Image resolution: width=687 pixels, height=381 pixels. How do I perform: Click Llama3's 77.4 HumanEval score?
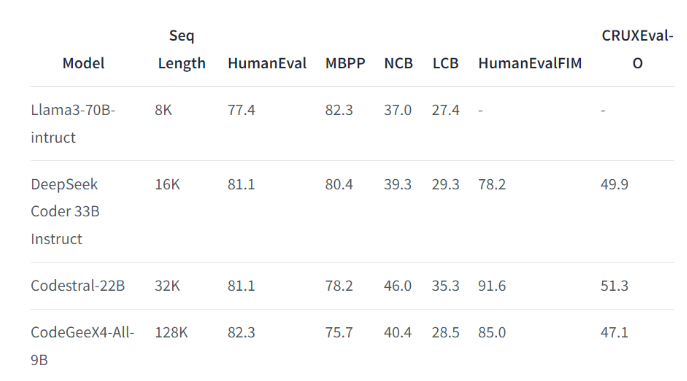[241, 109]
